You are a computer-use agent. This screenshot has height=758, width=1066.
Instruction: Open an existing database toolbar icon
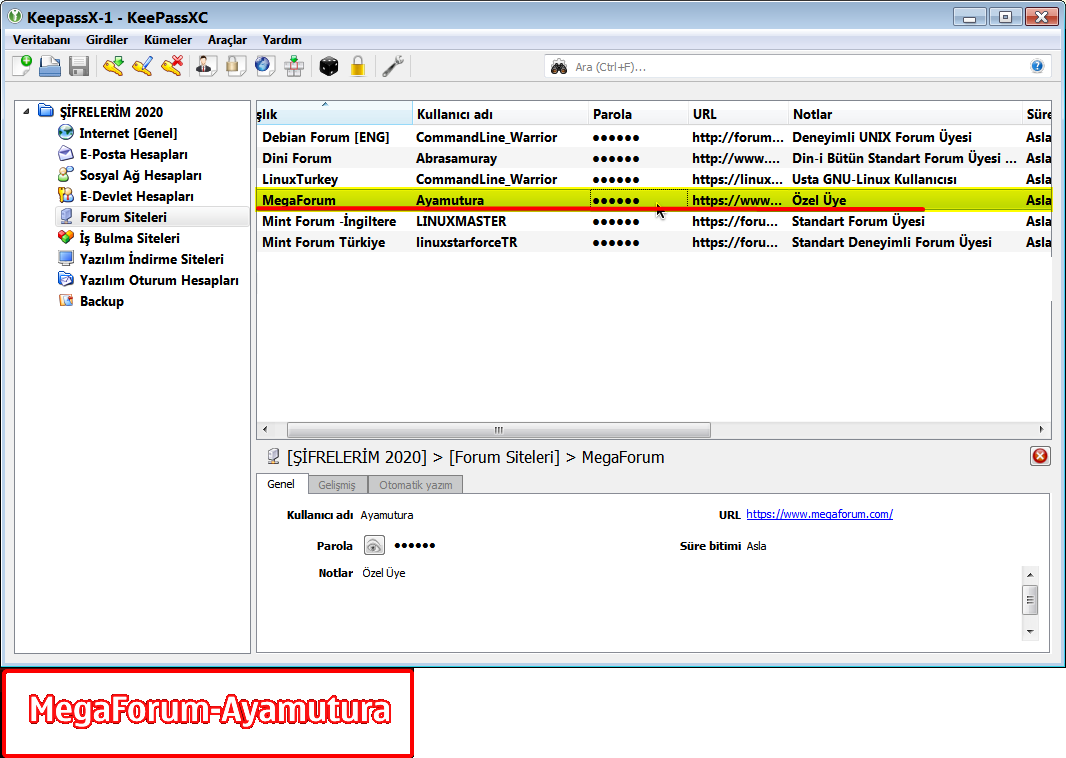tap(50, 66)
